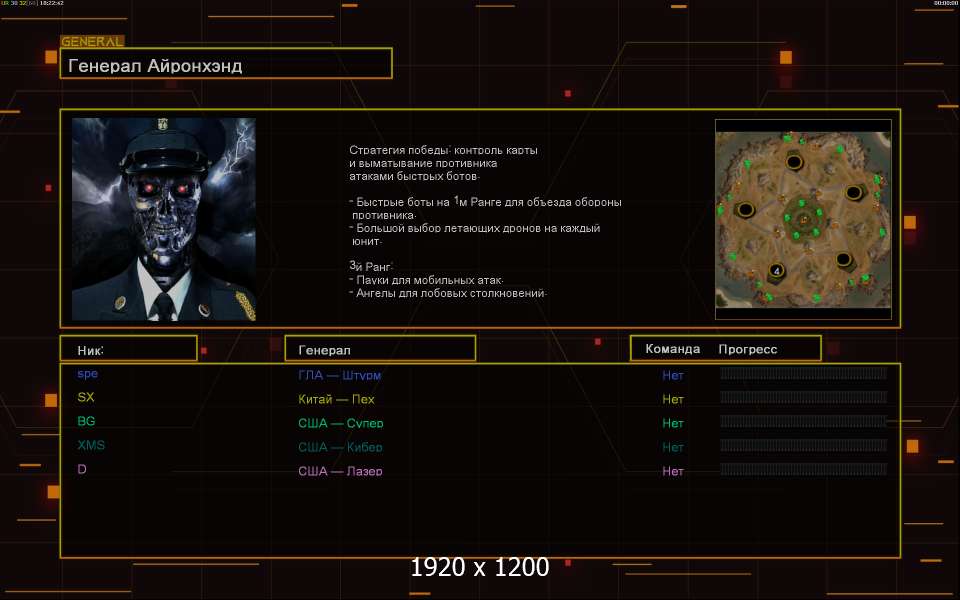The image size is (960, 600).
Task: Click the '3й Ранг' heading text
Action: tap(371, 266)
